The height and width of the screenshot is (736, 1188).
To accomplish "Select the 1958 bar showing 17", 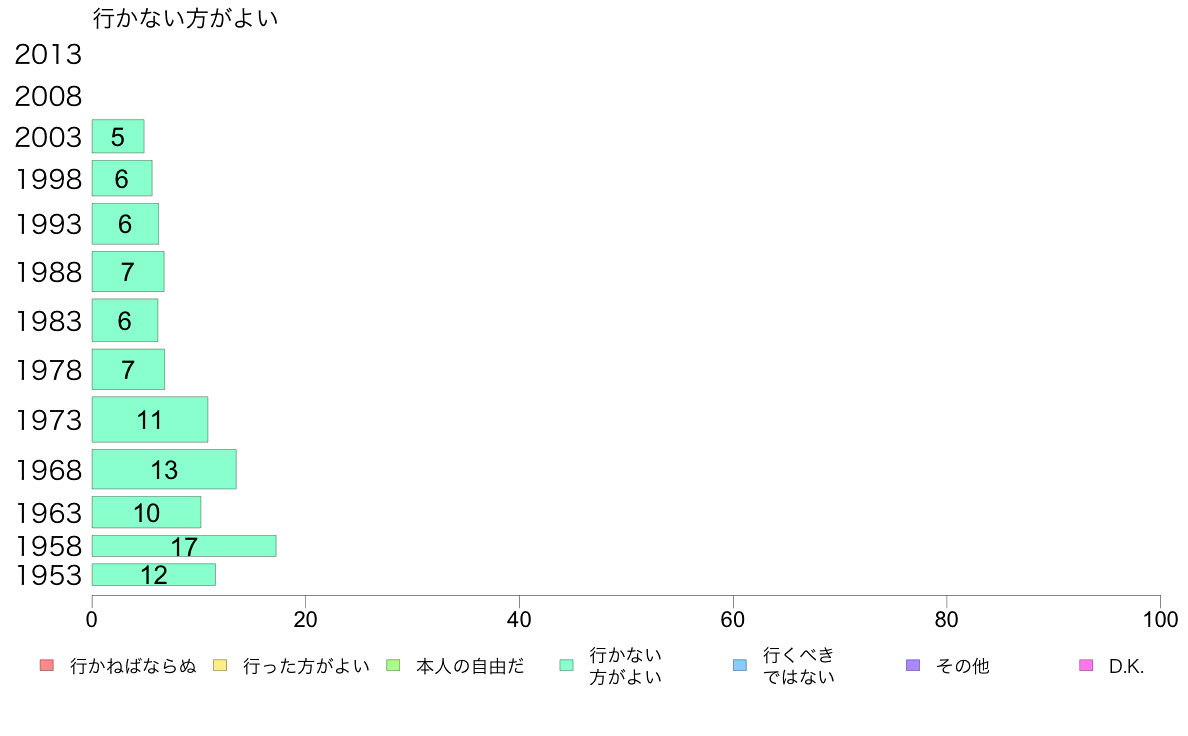I will 184,546.
